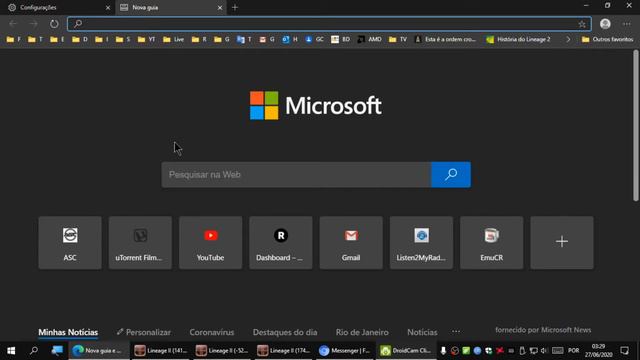Switch to the Lineage II (141... taskbar window
Viewport: 640px width, 360px height.
161,351
